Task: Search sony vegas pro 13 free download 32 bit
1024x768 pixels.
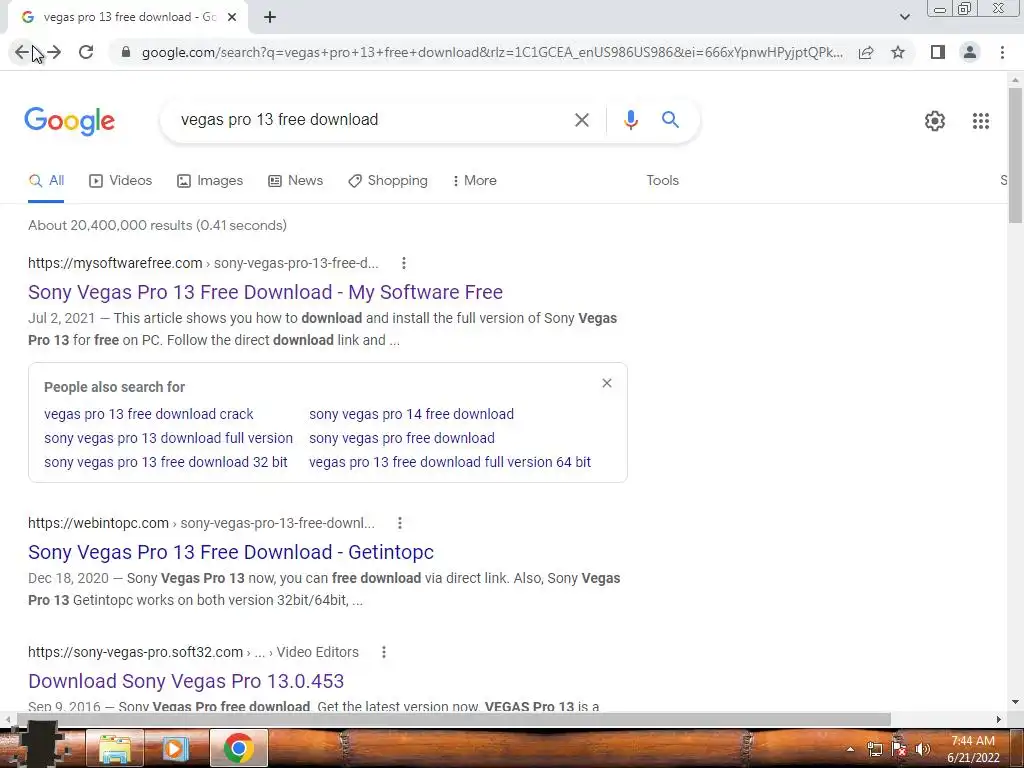Action: click(x=166, y=462)
